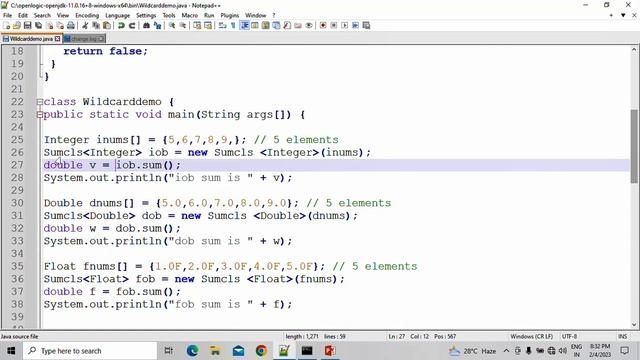This screenshot has width=640, height=360.
Task: Open the Language menu
Action: pos(118,16)
